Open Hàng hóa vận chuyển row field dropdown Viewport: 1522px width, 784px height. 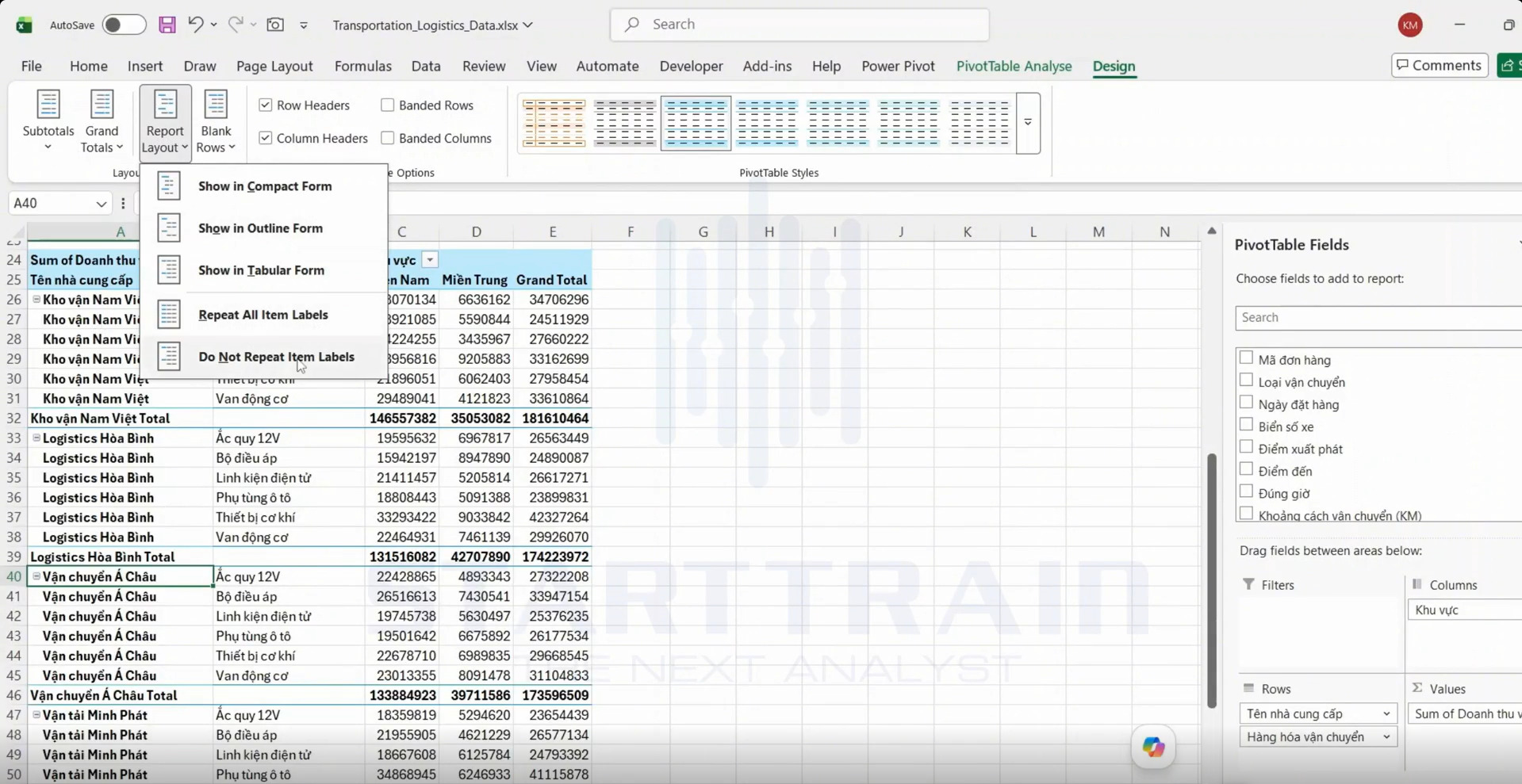click(1386, 737)
